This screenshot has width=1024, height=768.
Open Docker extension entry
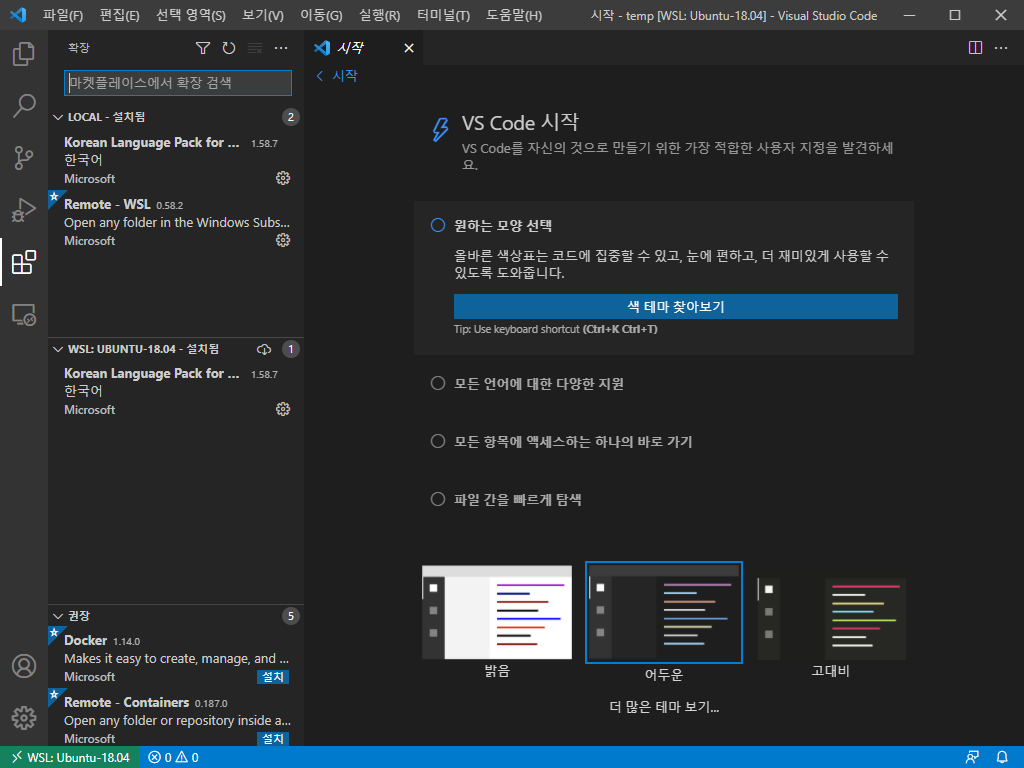coord(176,658)
